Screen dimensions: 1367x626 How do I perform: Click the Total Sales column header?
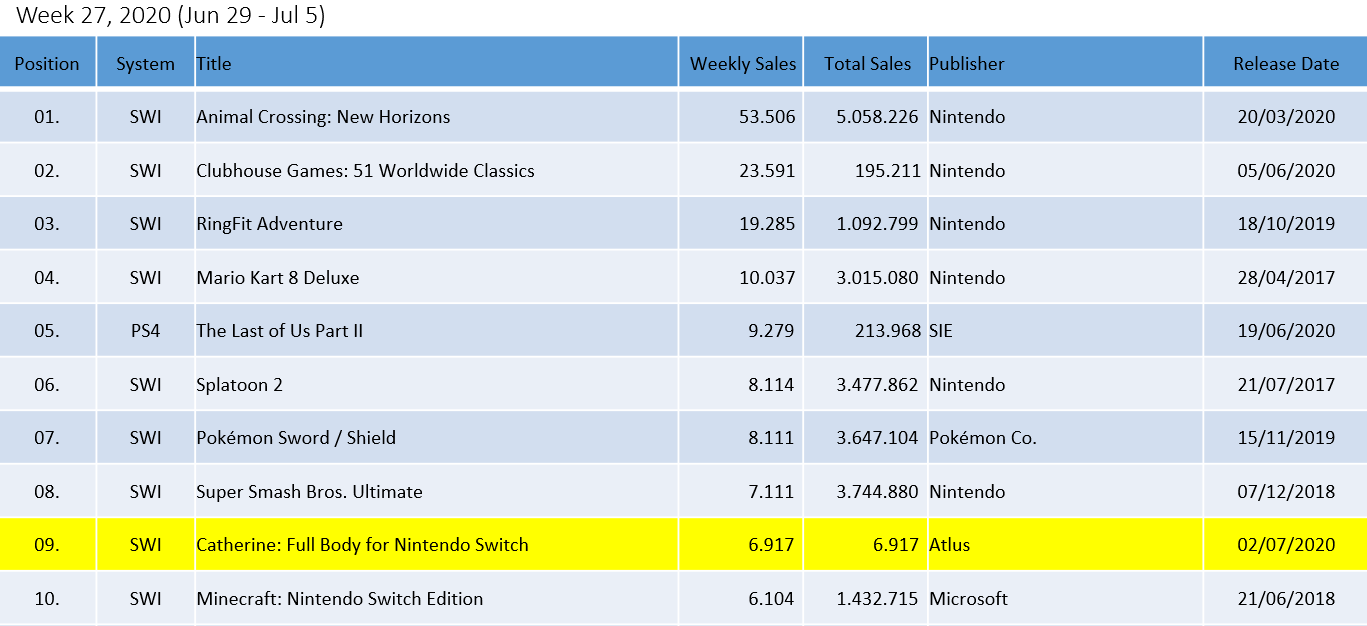(866, 63)
